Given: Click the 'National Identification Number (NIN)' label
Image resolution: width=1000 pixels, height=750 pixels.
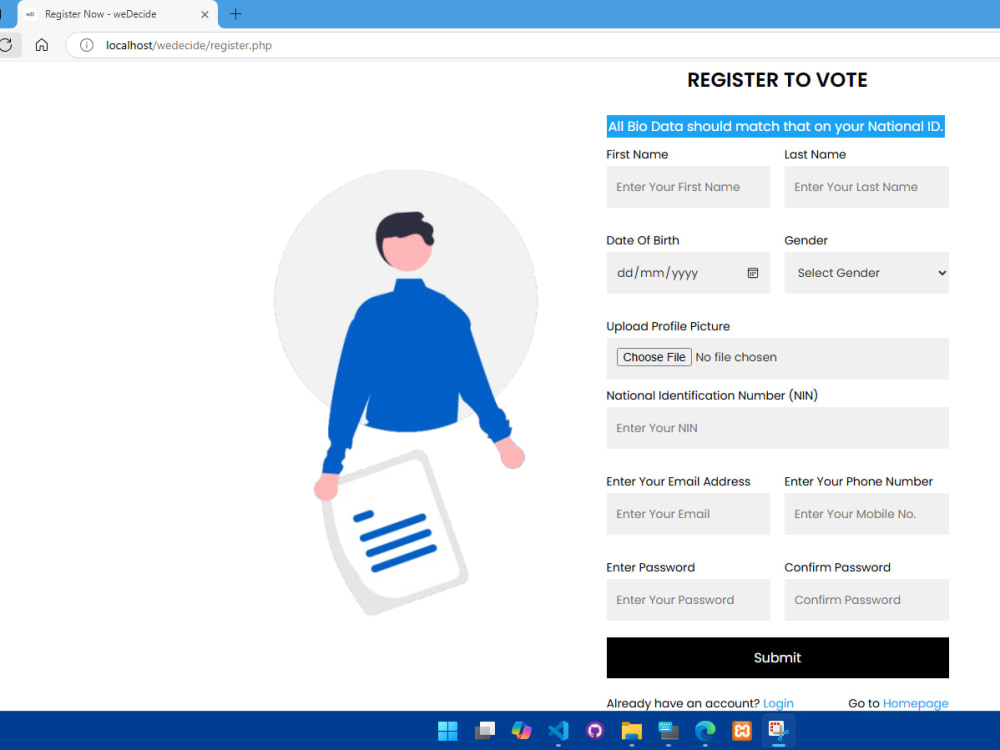Looking at the screenshot, I should (712, 395).
